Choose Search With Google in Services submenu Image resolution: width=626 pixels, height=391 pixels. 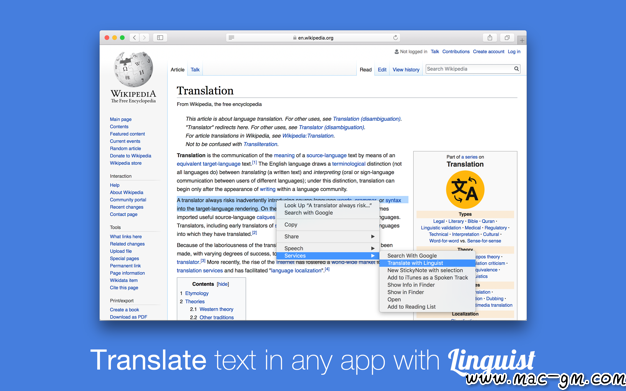click(x=427, y=256)
